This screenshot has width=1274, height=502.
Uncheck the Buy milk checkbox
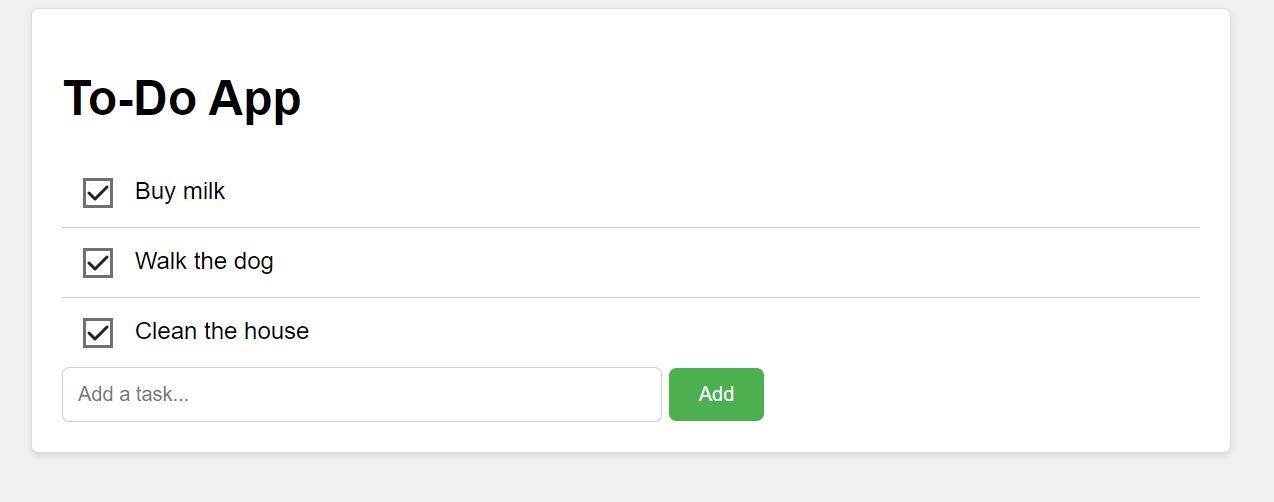point(98,193)
